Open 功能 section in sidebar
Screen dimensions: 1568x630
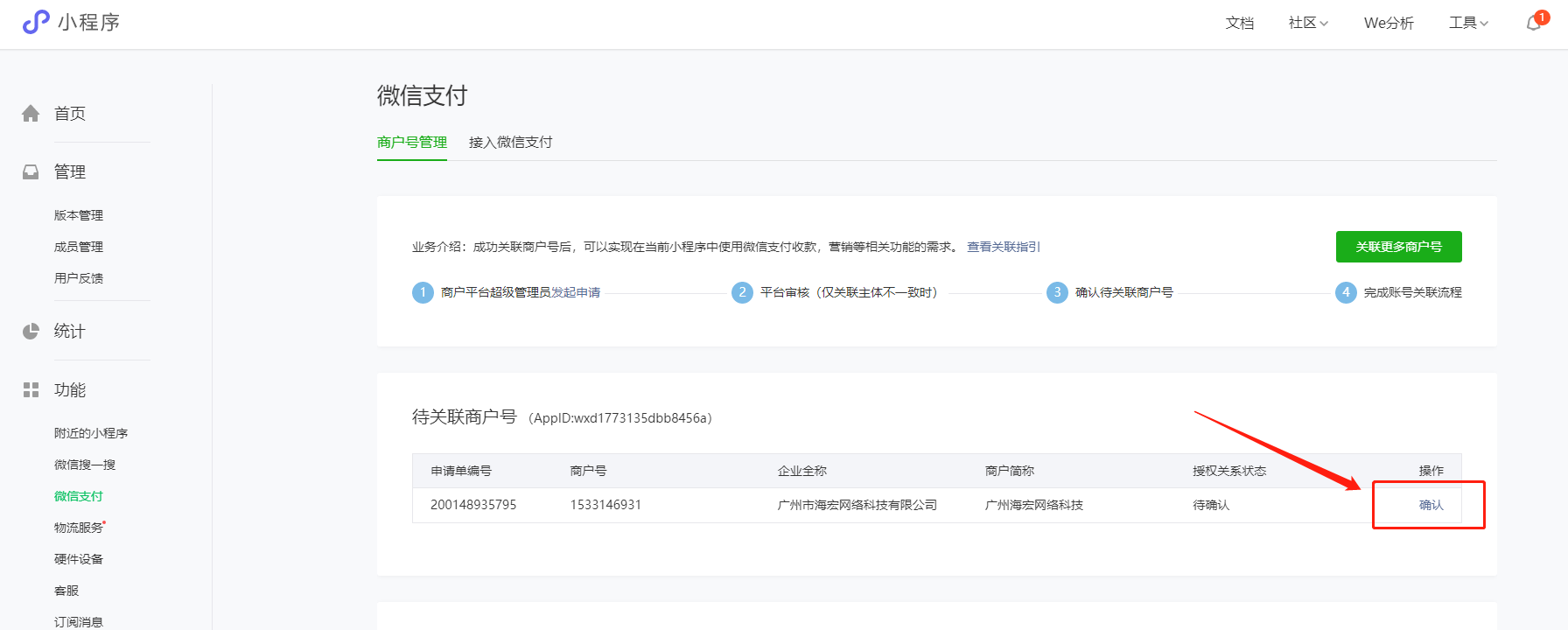click(x=70, y=390)
